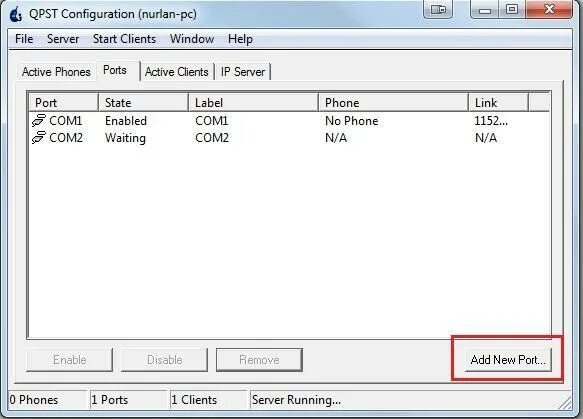Click the Waiting state of COM2
Image resolution: width=583 pixels, height=419 pixels.
(x=125, y=138)
